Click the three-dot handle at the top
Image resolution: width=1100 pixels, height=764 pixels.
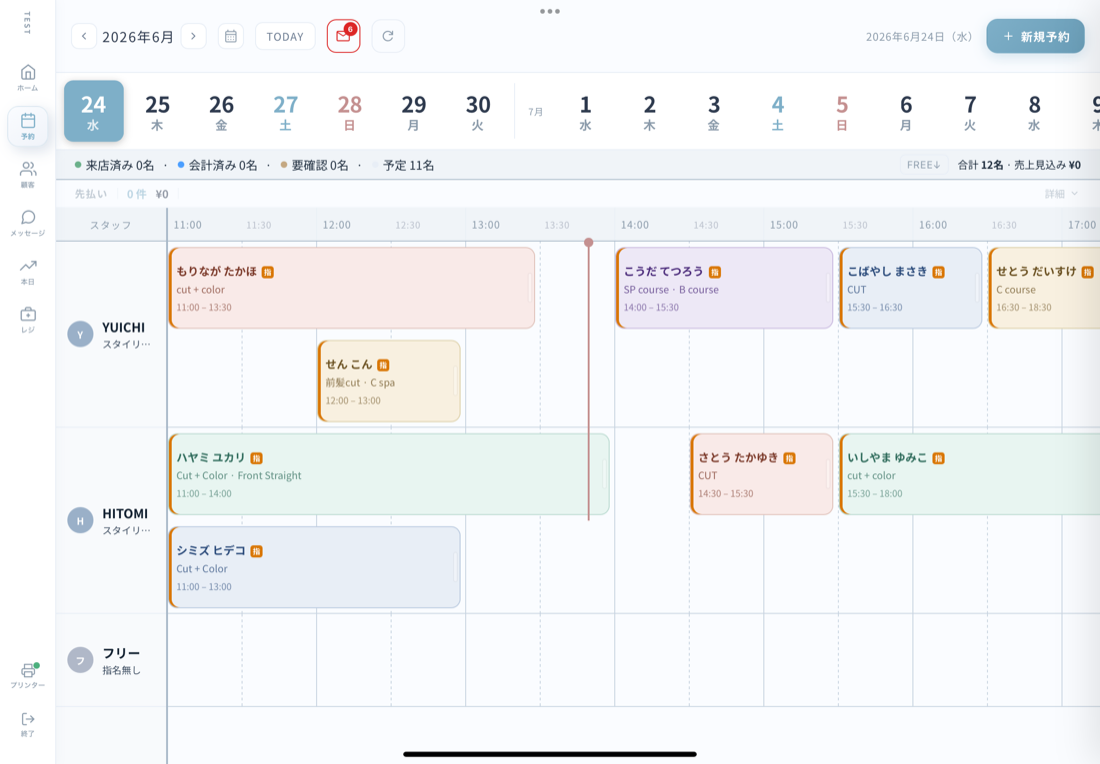(x=550, y=11)
